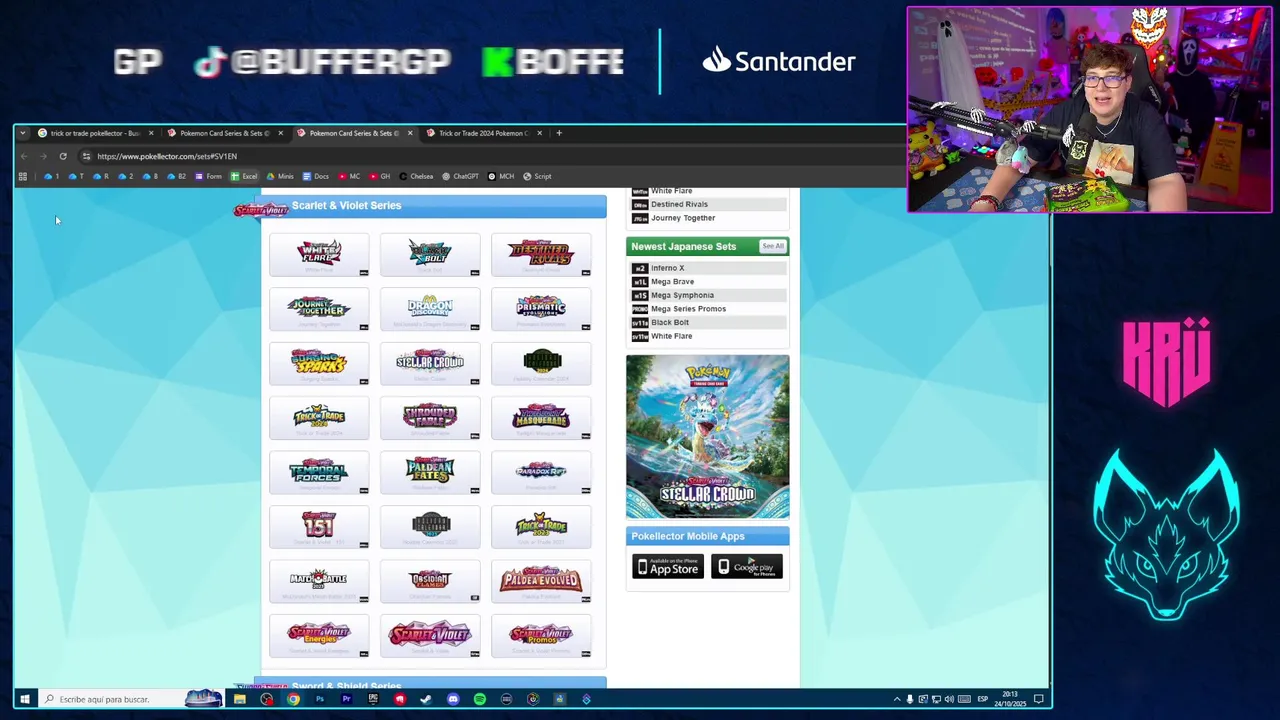Open the White Flare set tile
Viewport: 1280px width, 720px height.
coord(319,255)
